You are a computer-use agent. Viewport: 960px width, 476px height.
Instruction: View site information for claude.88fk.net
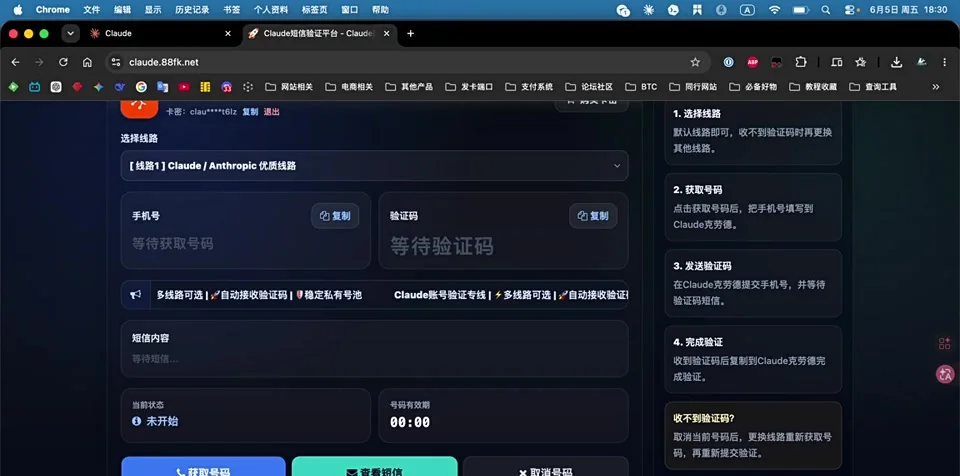coord(116,62)
